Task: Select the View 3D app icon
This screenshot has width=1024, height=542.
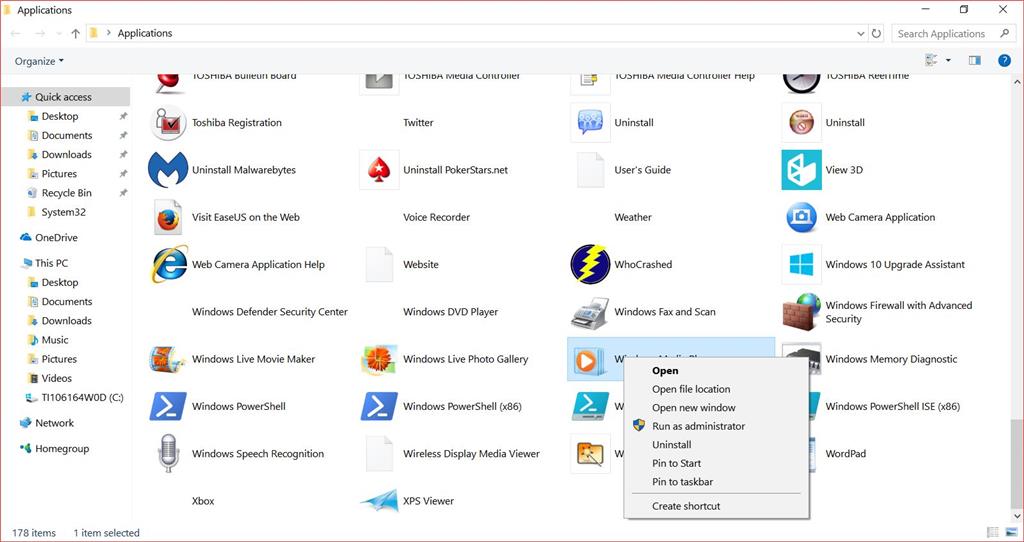Action: pyautogui.click(x=801, y=170)
